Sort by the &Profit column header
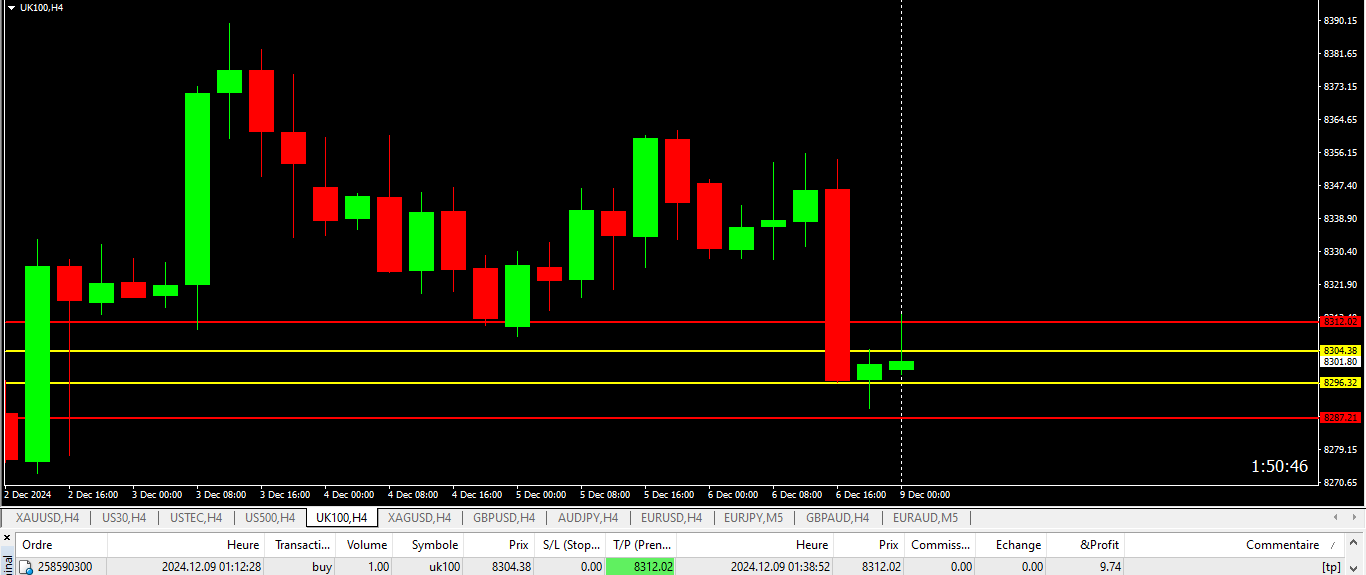The height and width of the screenshot is (575, 1366). pos(1086,545)
